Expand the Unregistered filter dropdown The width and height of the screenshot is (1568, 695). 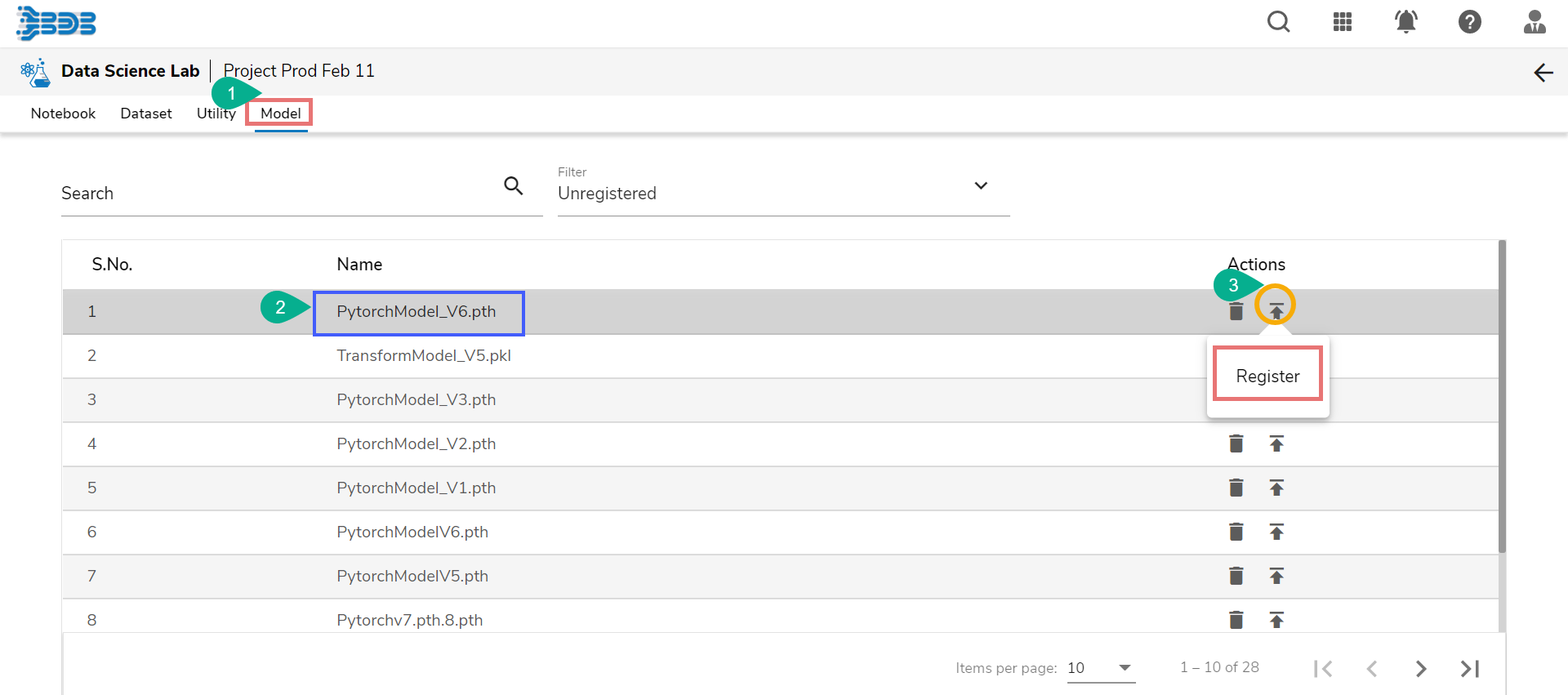[x=981, y=186]
